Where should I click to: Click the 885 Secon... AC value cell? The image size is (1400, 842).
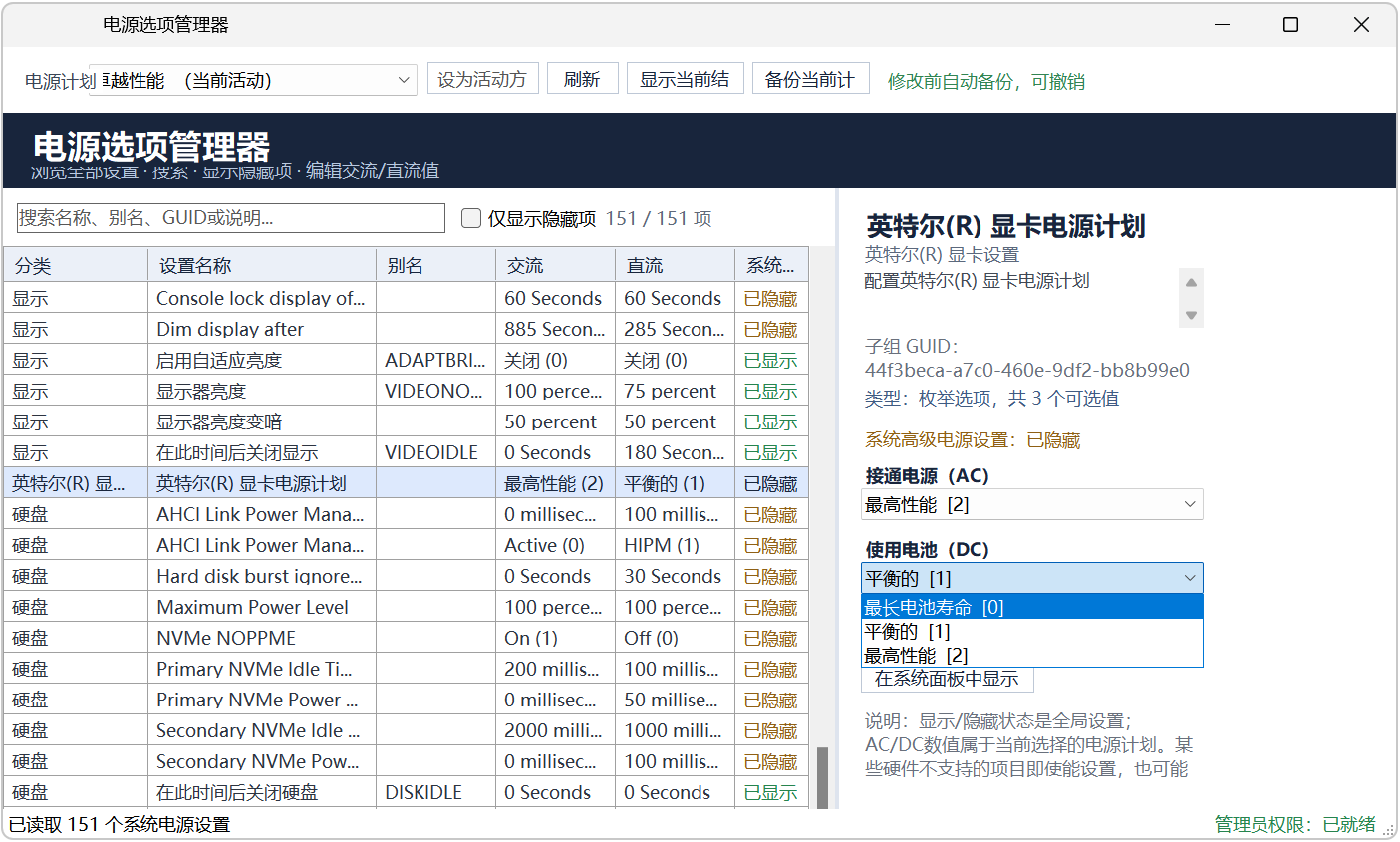click(x=555, y=329)
